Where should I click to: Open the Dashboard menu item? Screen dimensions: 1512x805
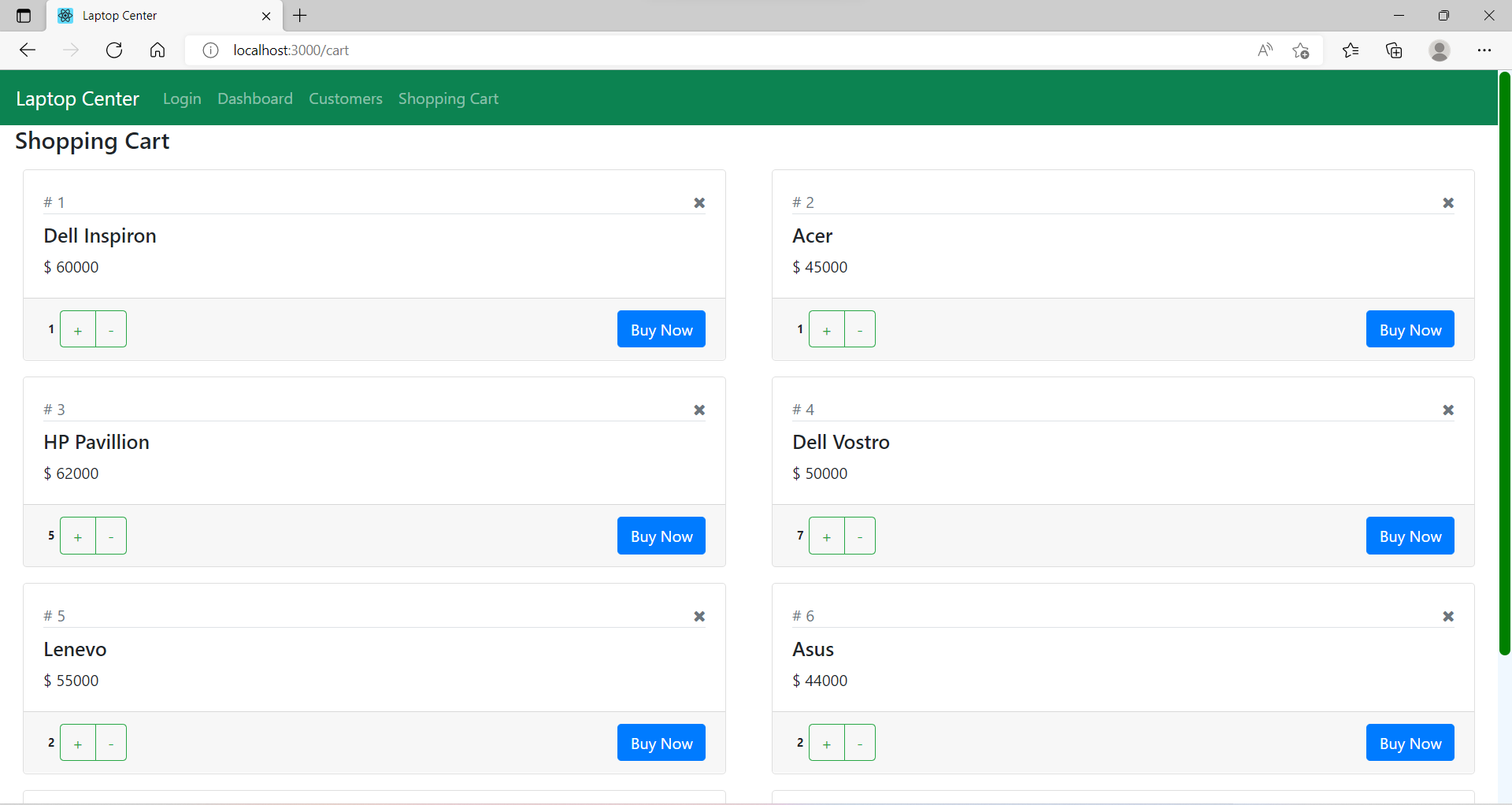(x=254, y=98)
